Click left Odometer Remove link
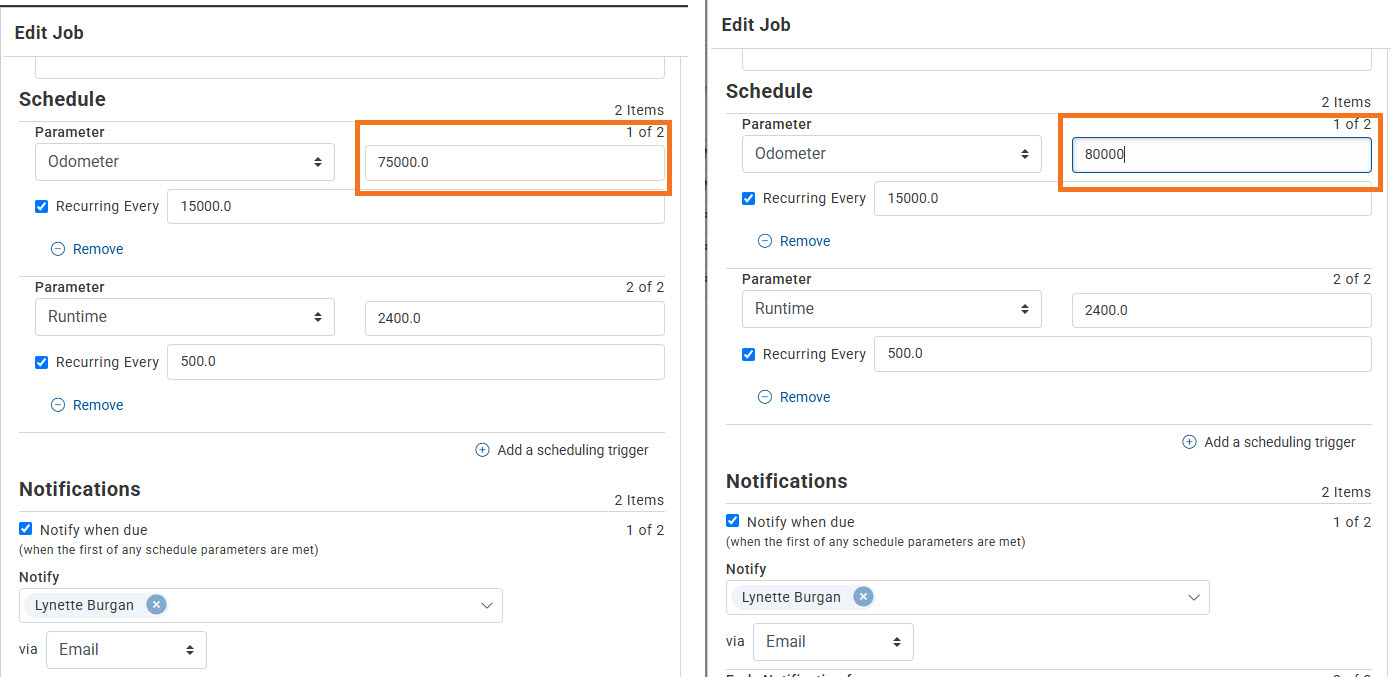The width and height of the screenshot is (1391, 677). tap(98, 249)
